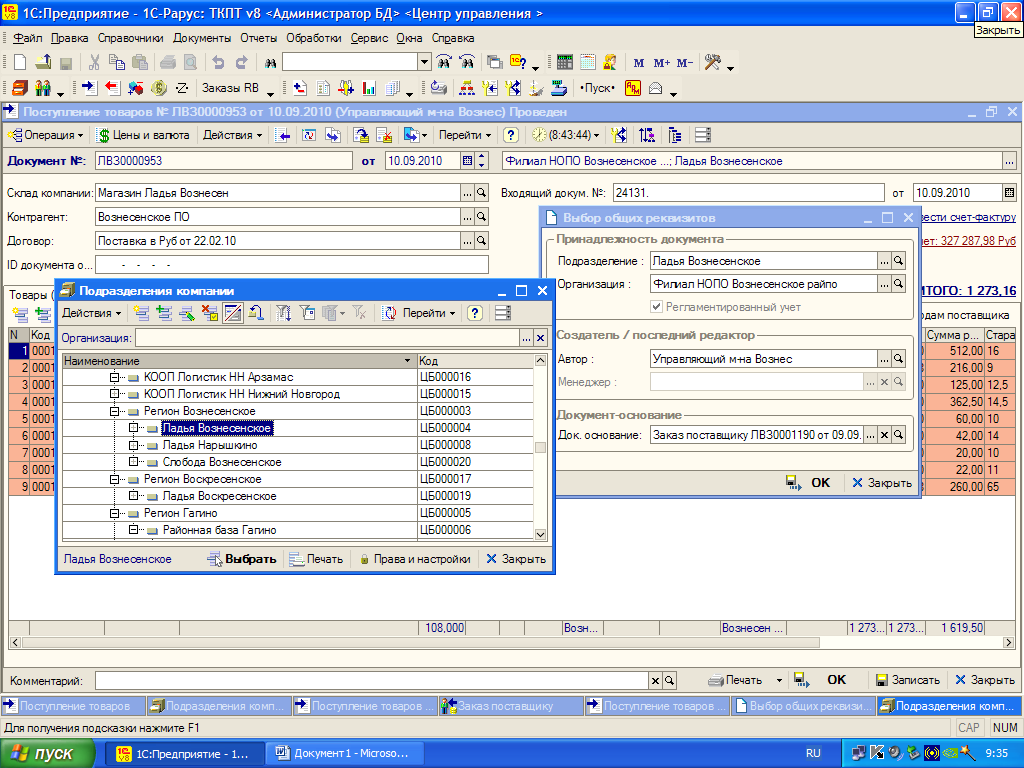This screenshot has width=1024, height=768.
Task: Click the Windows пуск start button
Action: (x=47, y=754)
